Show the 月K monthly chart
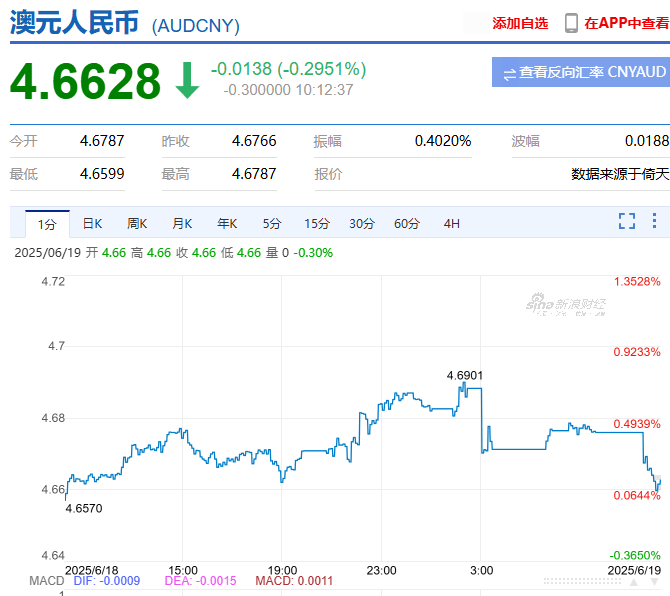 pos(182,223)
